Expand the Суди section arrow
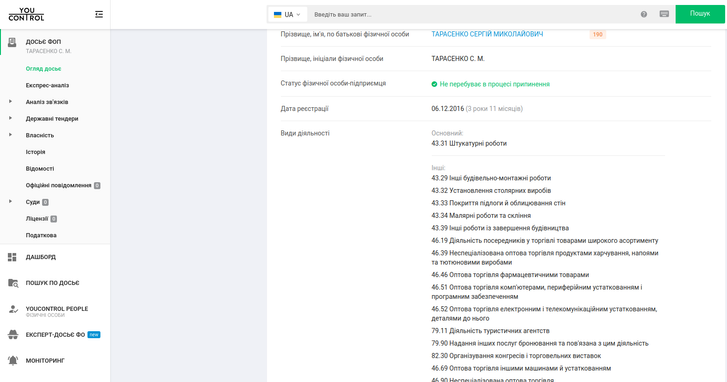 10,202
